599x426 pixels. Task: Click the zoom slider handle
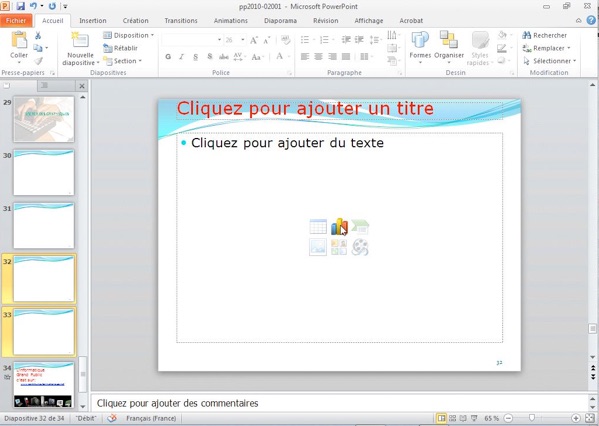click(532, 418)
